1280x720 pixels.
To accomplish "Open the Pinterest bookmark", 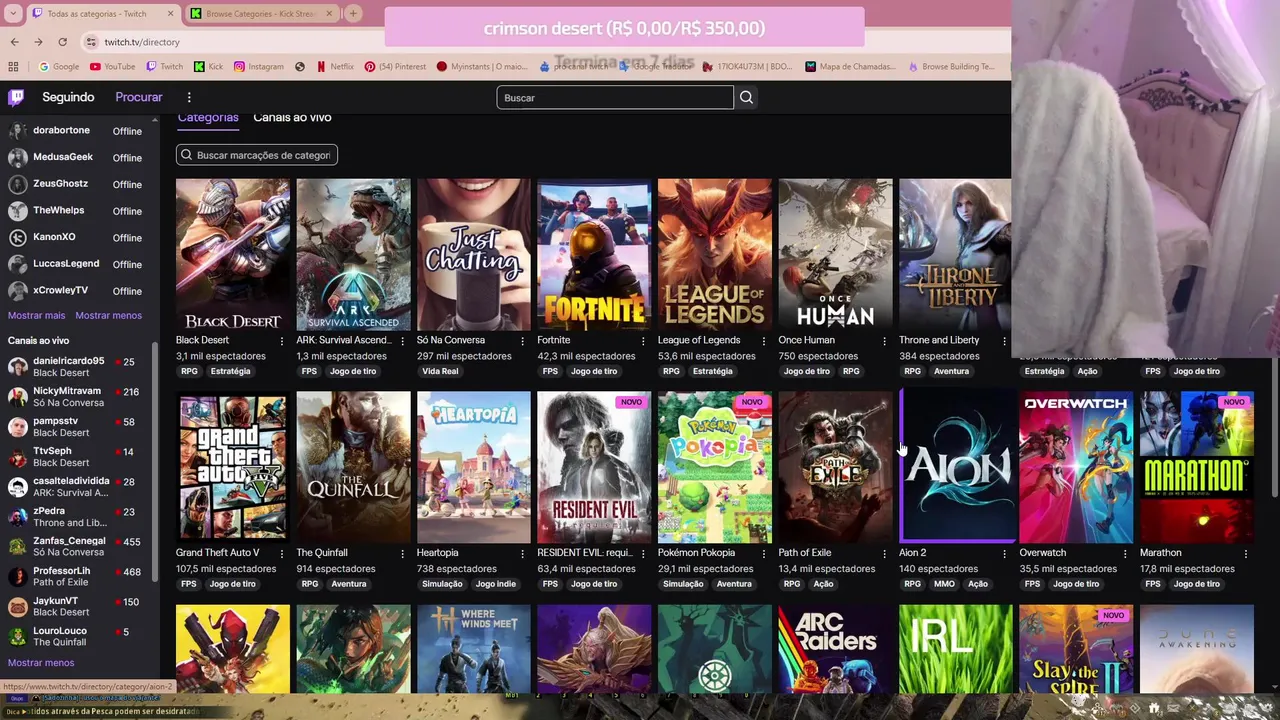I will pyautogui.click(x=395, y=67).
